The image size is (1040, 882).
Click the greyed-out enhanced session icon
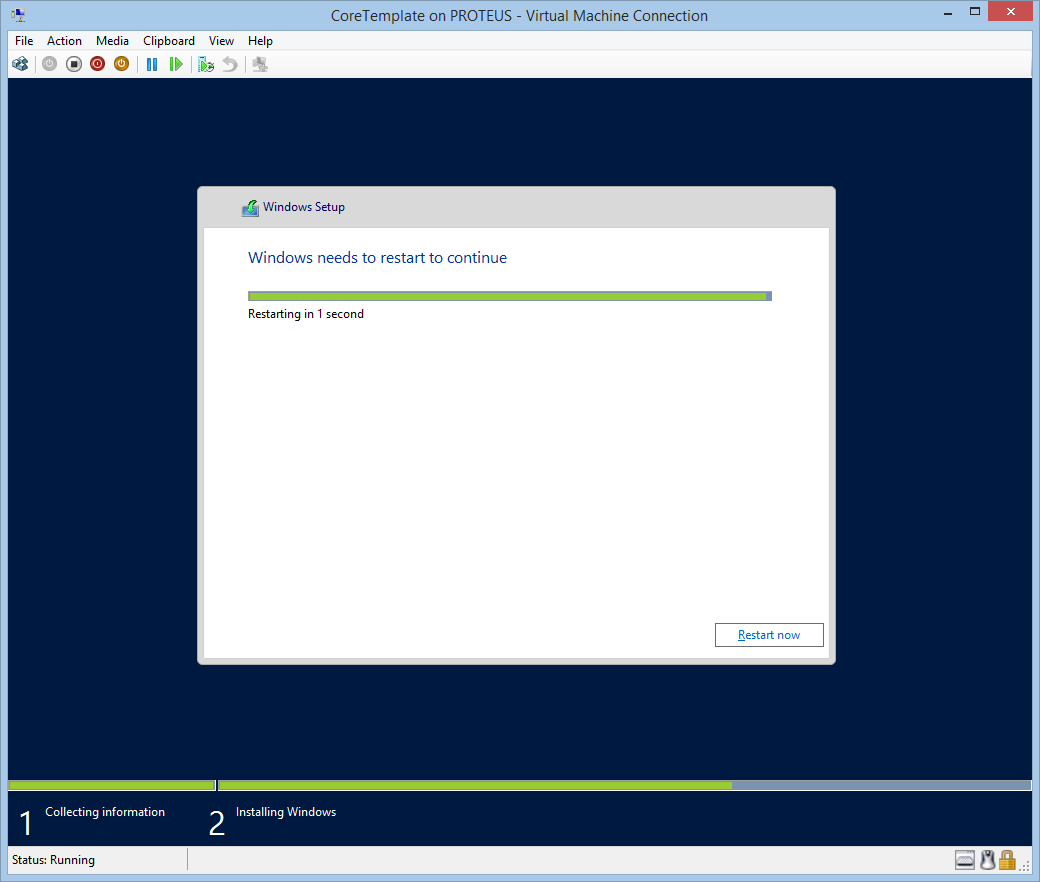tap(260, 64)
